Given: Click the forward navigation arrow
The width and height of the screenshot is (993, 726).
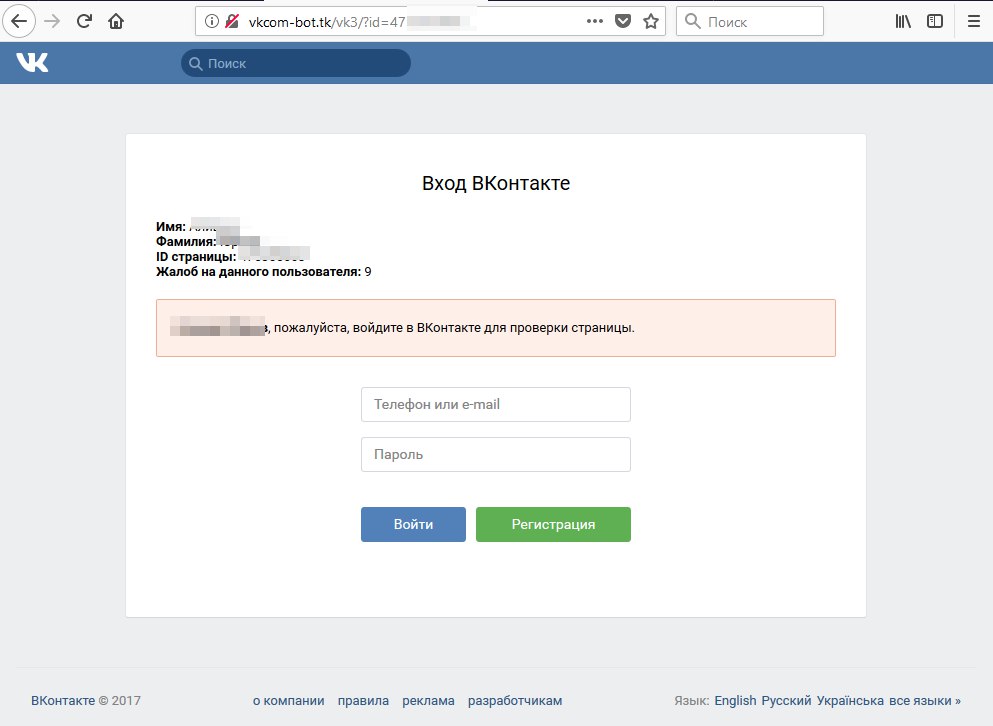Looking at the screenshot, I should [x=53, y=21].
